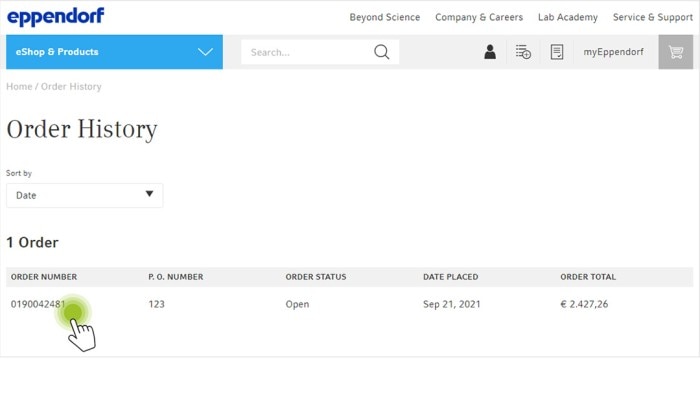
Task: Click the magnifier search icon
Action: coord(381,52)
